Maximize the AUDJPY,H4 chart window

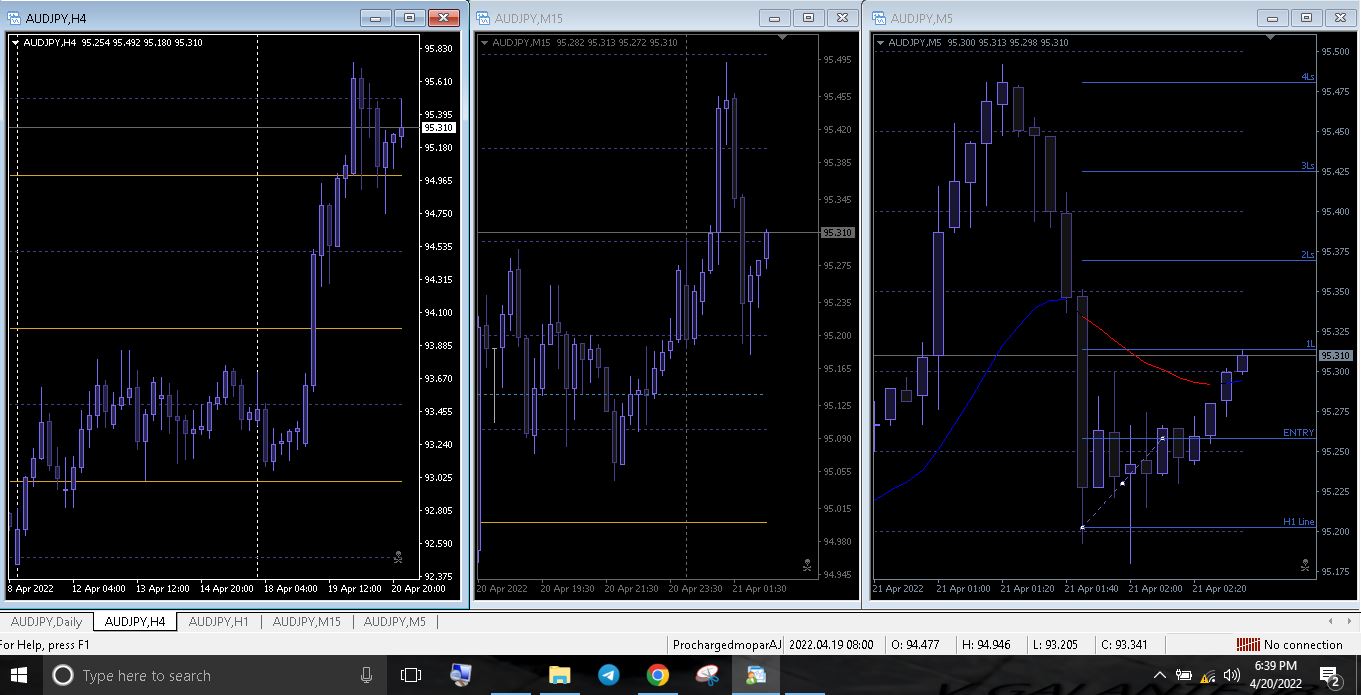coord(409,18)
